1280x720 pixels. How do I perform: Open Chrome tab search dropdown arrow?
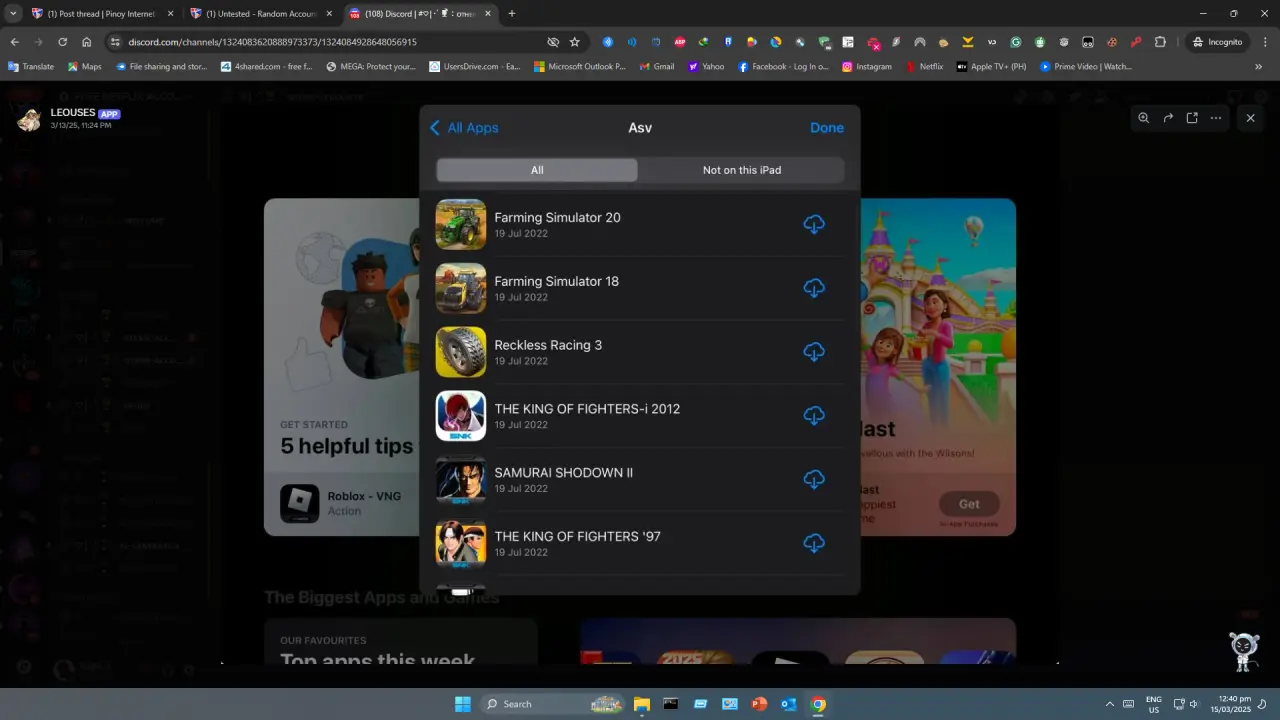(13, 14)
